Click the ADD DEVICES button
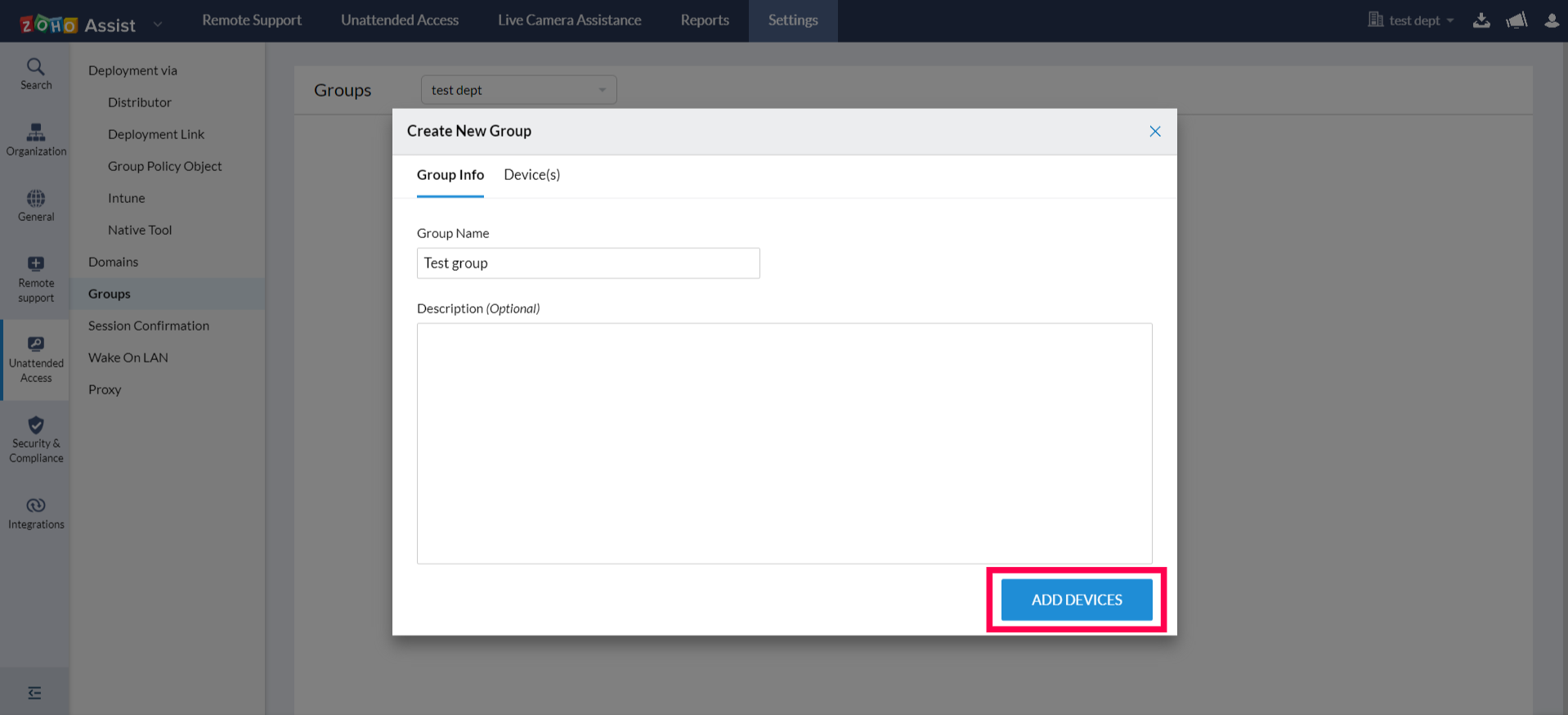Screen dimensions: 1568x715 1076,600
